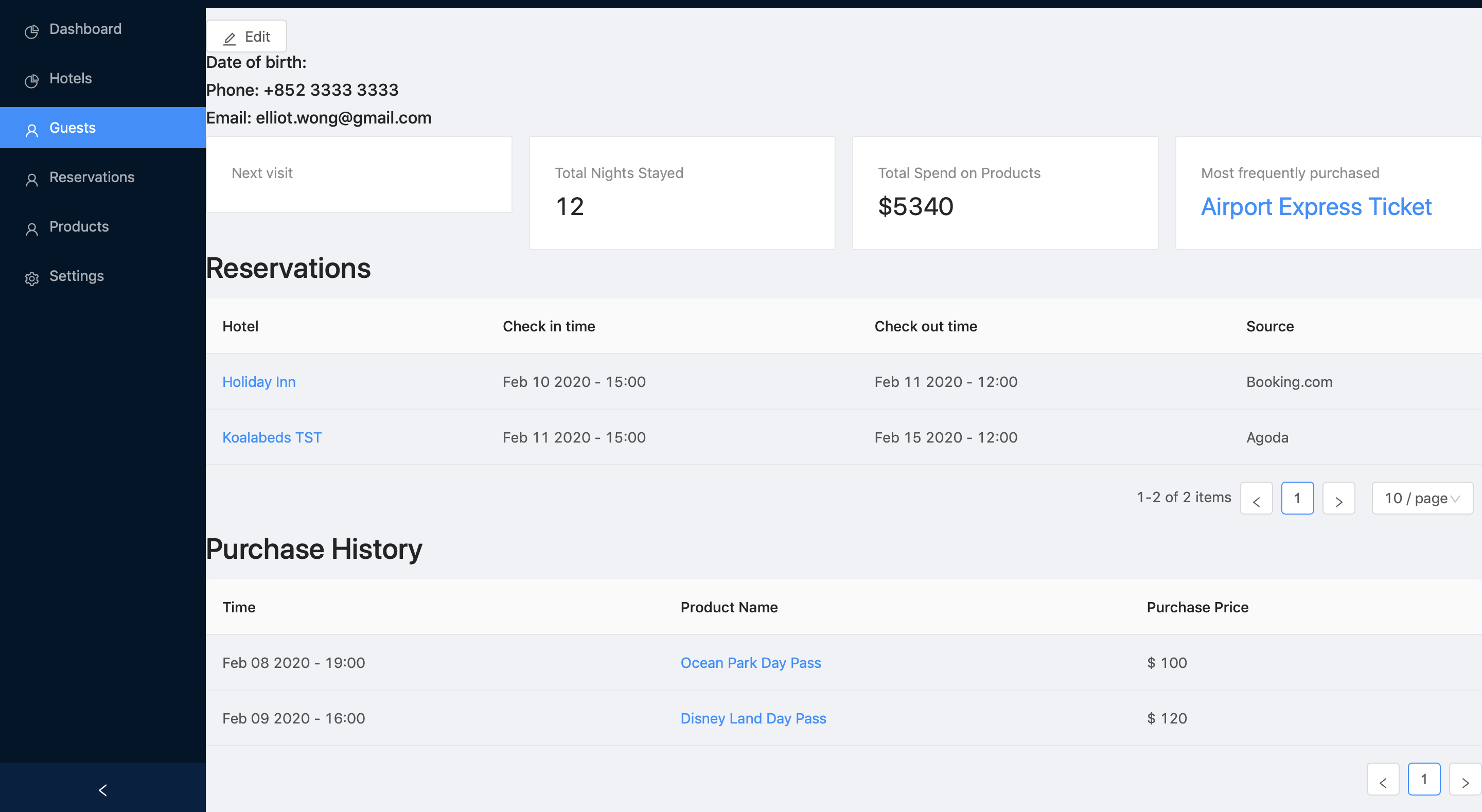The height and width of the screenshot is (812, 1482).
Task: Click the Dashboard pie chart icon
Action: point(31,30)
